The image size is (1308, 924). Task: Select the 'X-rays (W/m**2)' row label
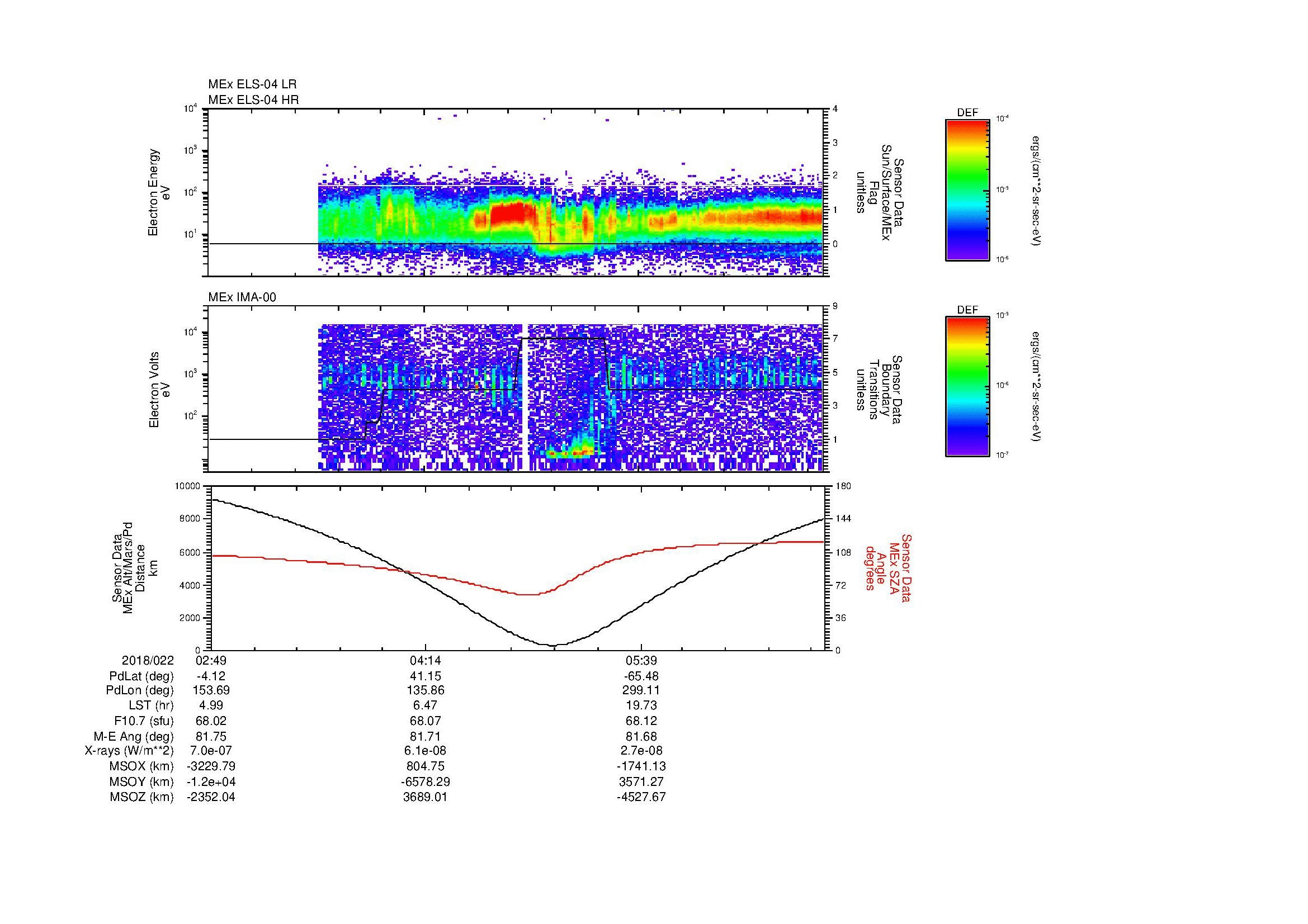pos(129,751)
